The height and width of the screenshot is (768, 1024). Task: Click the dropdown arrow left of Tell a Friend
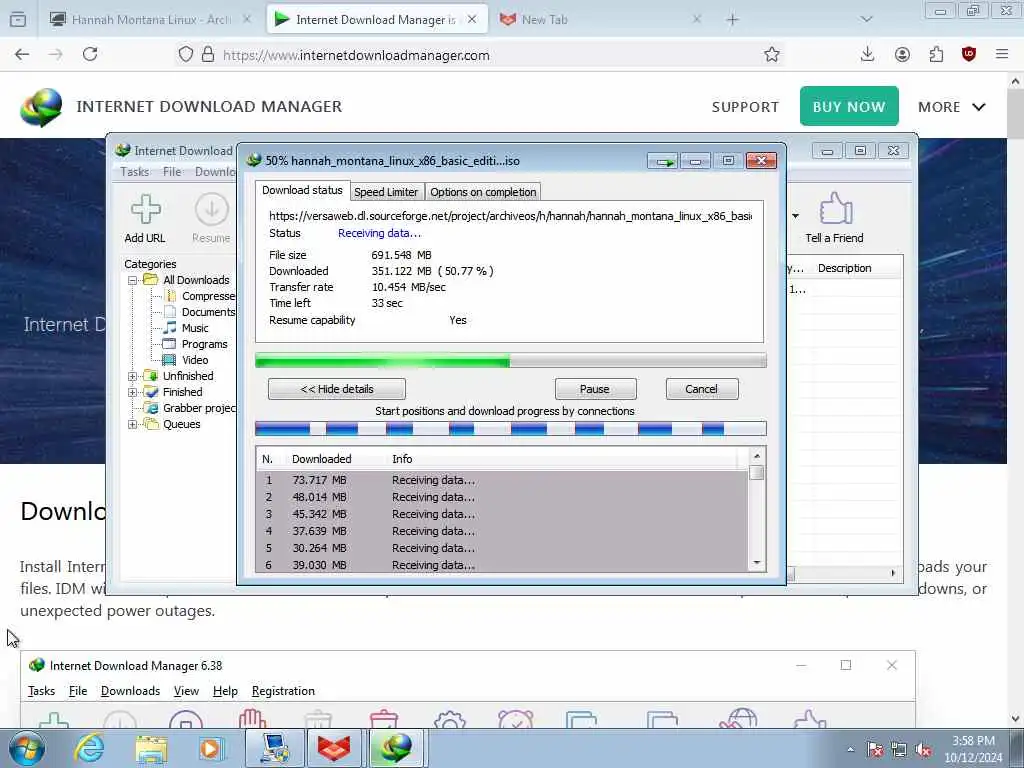click(795, 216)
